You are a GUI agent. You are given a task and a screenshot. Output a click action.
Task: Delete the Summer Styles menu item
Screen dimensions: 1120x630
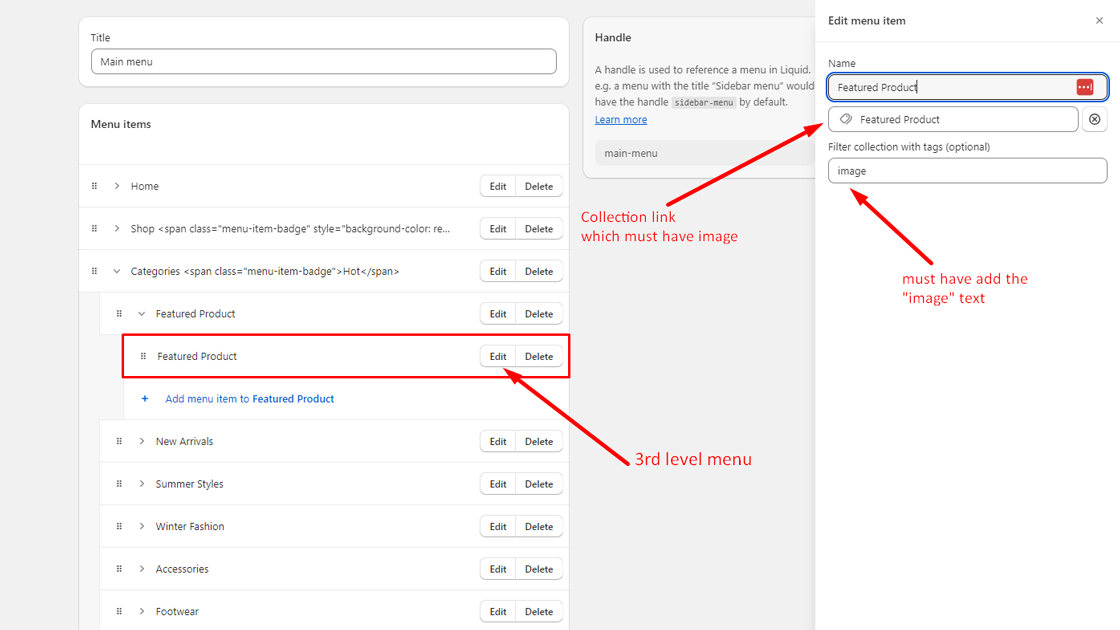point(539,484)
